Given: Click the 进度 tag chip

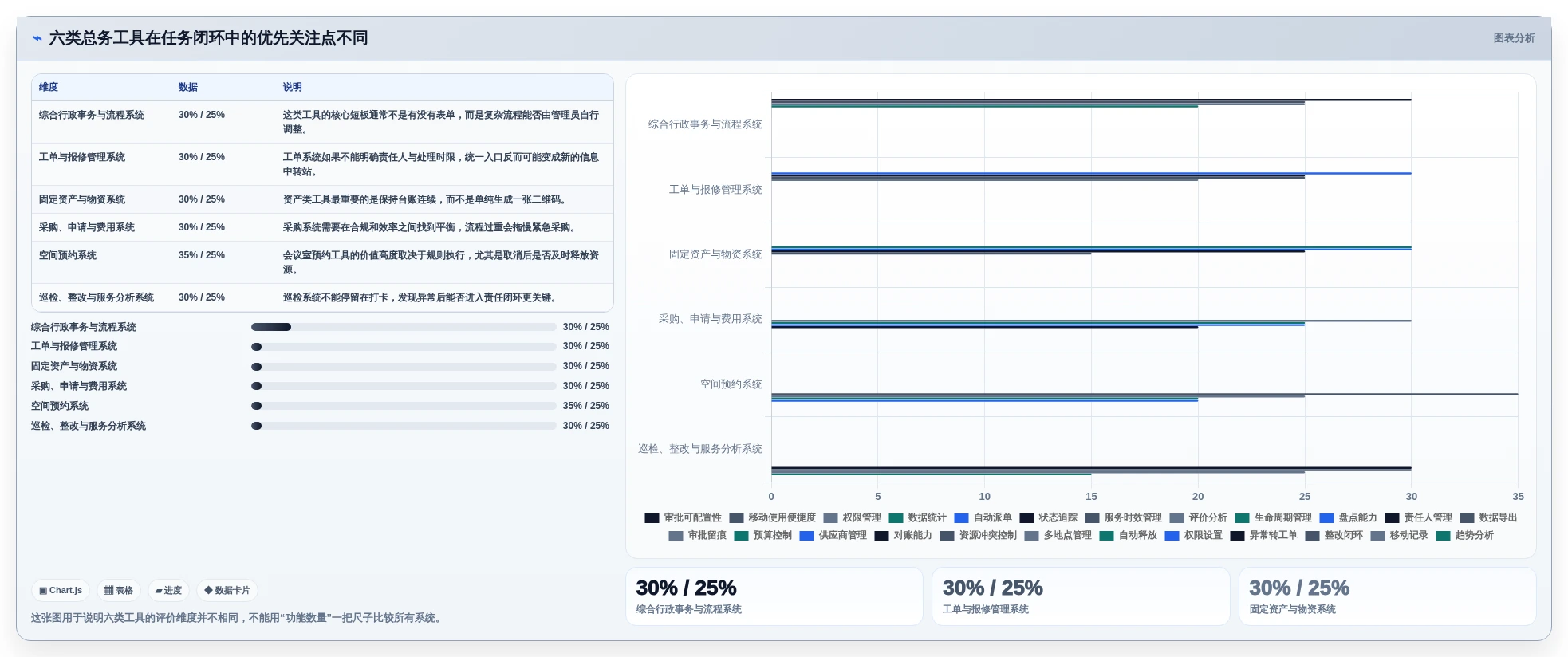Looking at the screenshot, I should pyautogui.click(x=168, y=591).
